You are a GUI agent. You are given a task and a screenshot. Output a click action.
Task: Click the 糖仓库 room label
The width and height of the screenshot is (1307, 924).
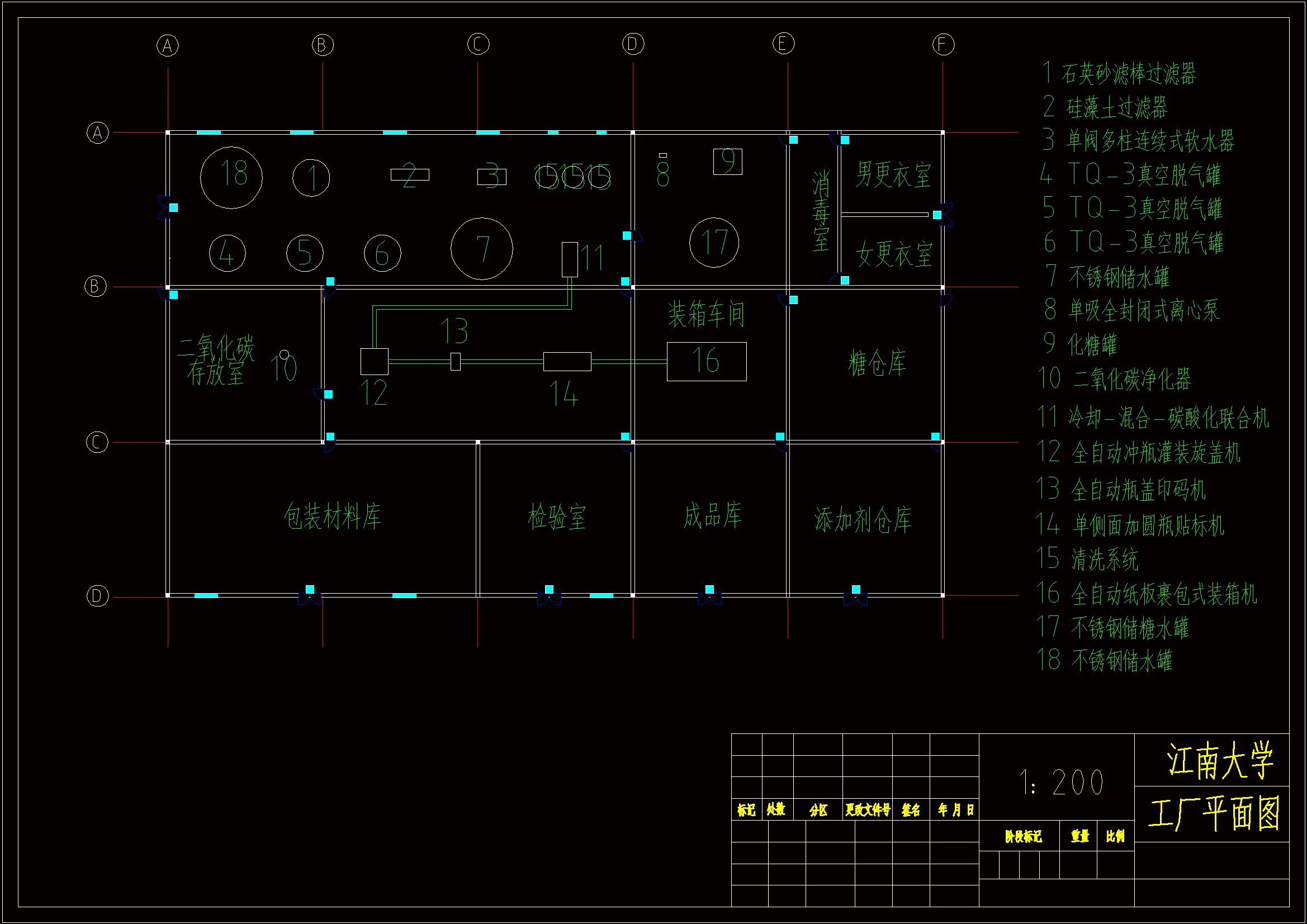coord(877,363)
